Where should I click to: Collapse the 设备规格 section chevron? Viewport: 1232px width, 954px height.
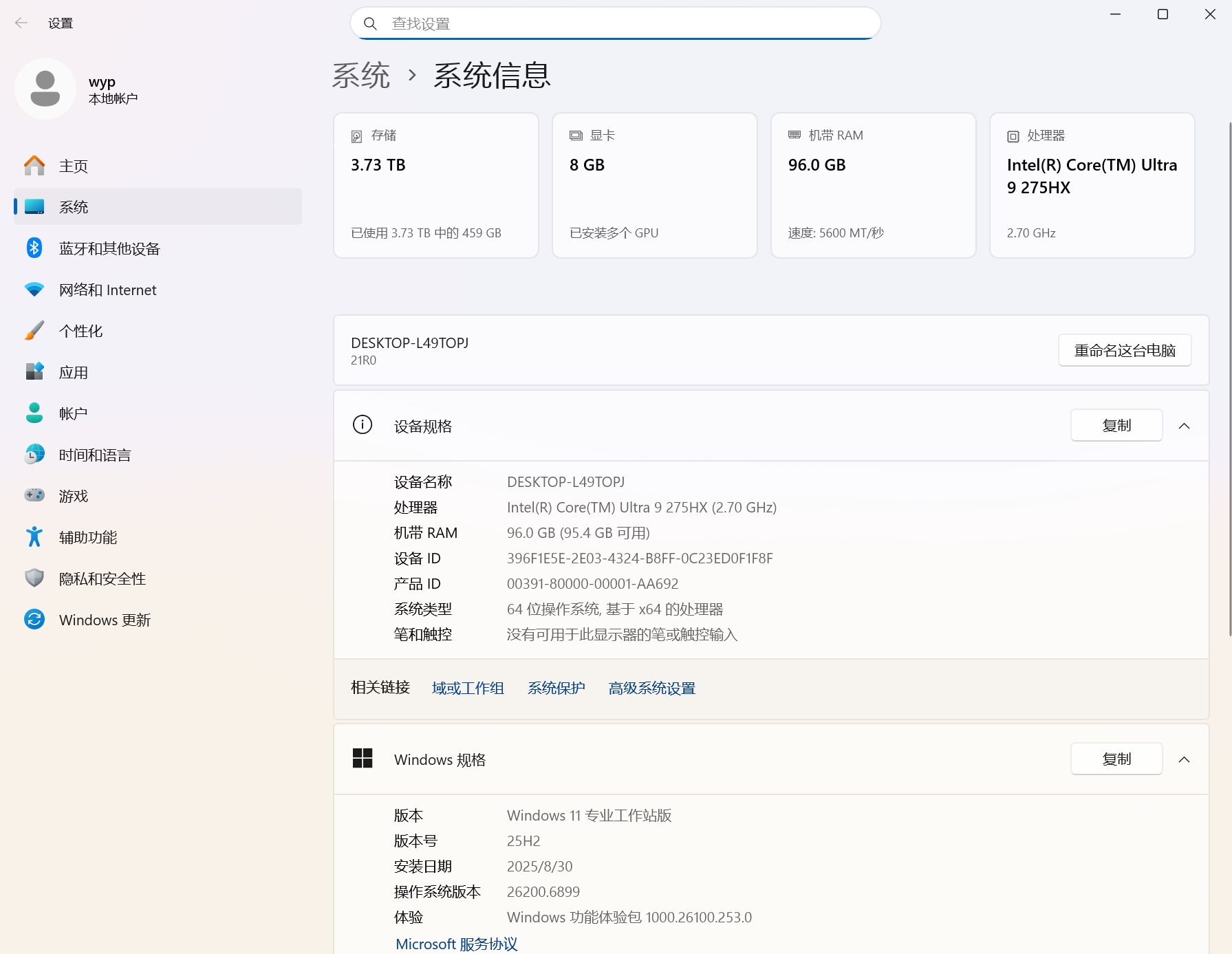(x=1185, y=426)
